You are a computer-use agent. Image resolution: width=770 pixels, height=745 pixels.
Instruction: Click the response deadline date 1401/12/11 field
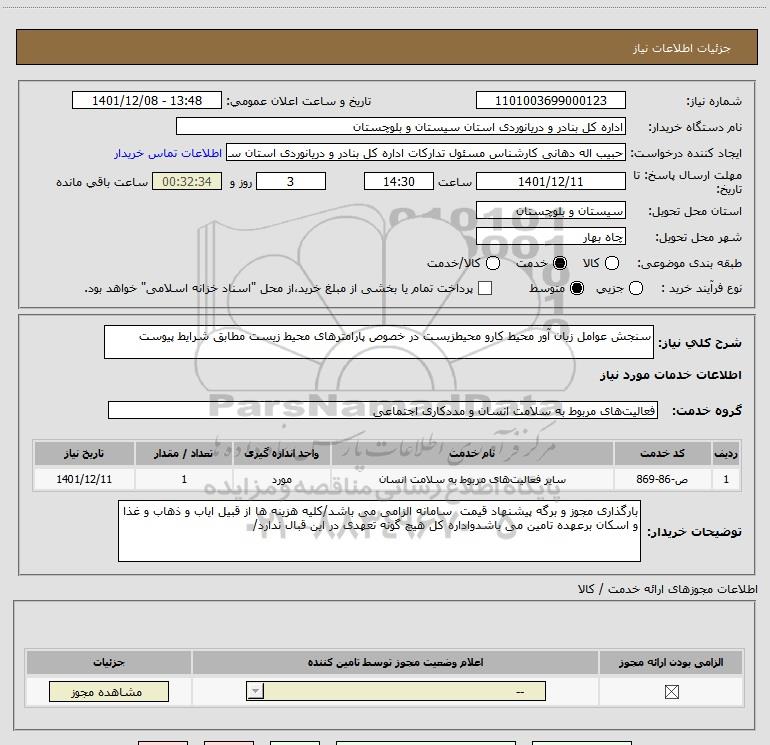550,181
